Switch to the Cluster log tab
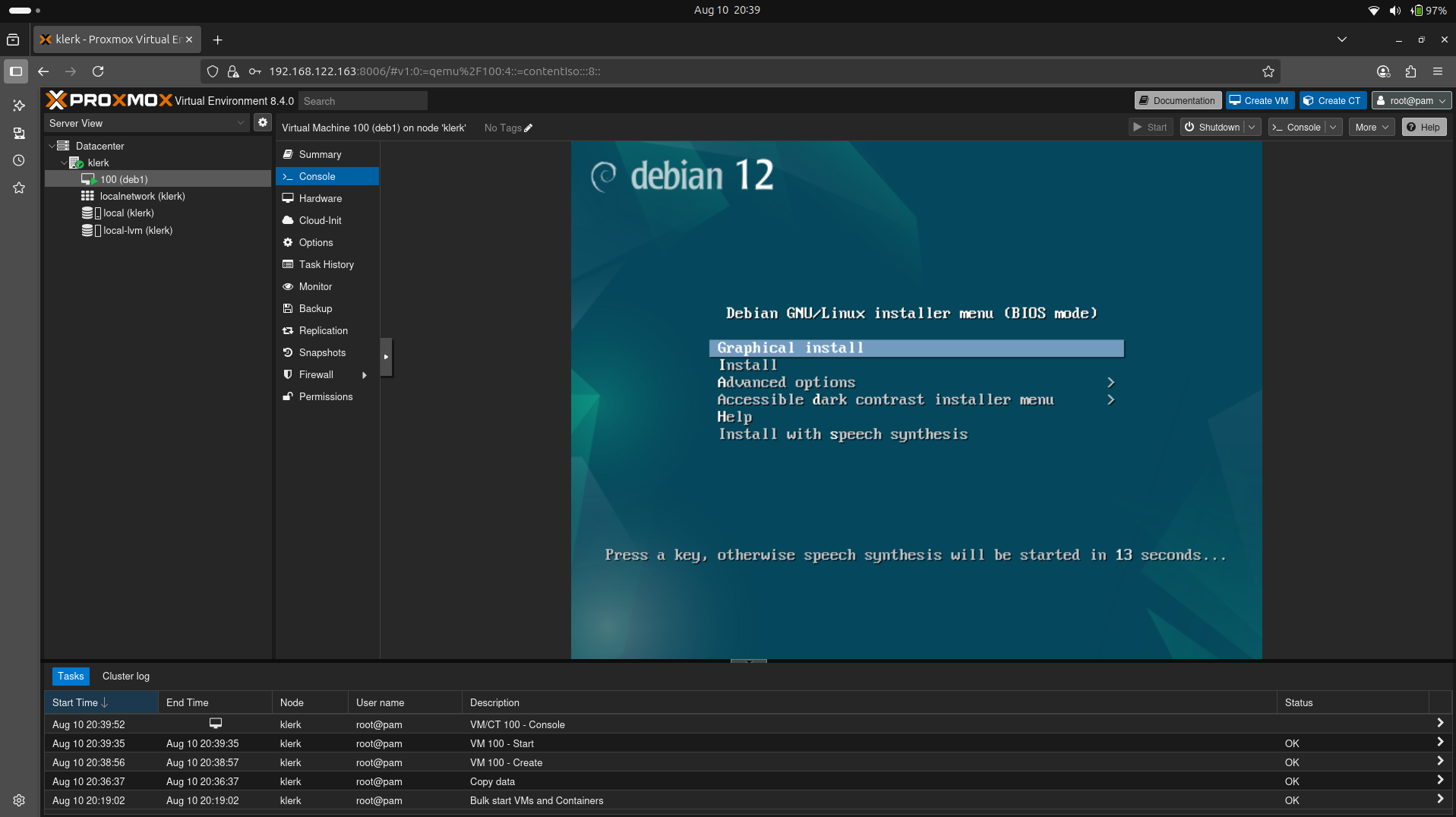The image size is (1456, 817). click(125, 676)
